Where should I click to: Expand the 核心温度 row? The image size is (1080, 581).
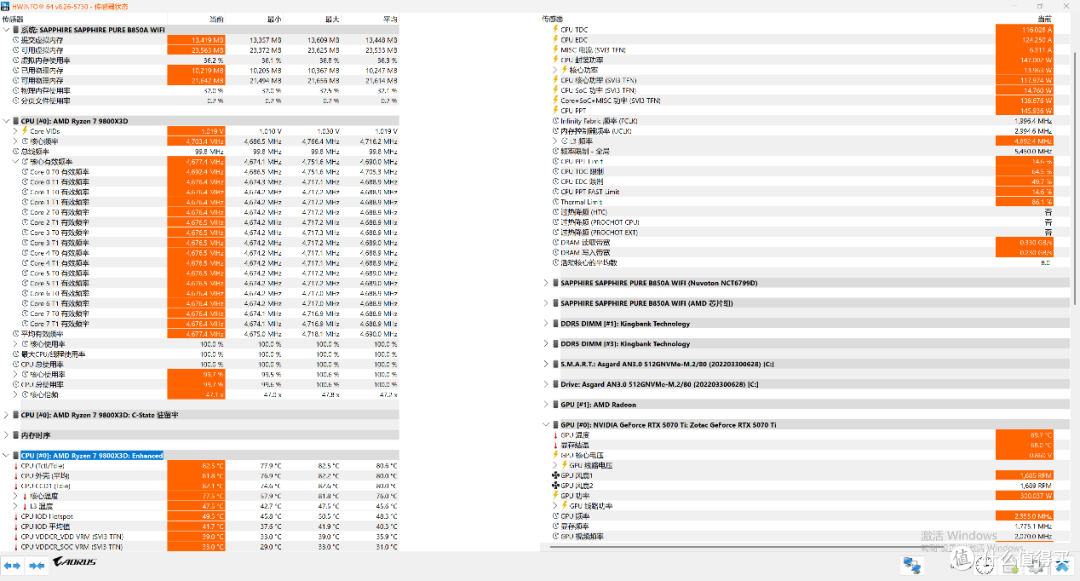tap(15, 496)
